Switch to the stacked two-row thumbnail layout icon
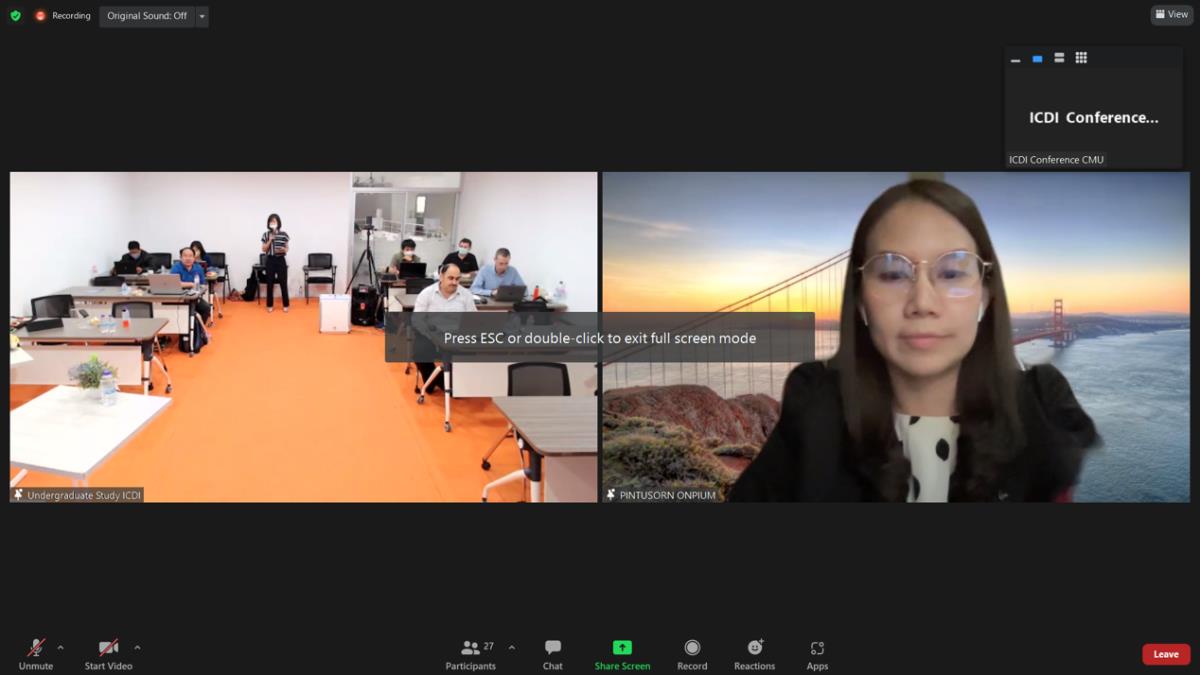Image resolution: width=1200 pixels, height=675 pixels. pyautogui.click(x=1059, y=58)
